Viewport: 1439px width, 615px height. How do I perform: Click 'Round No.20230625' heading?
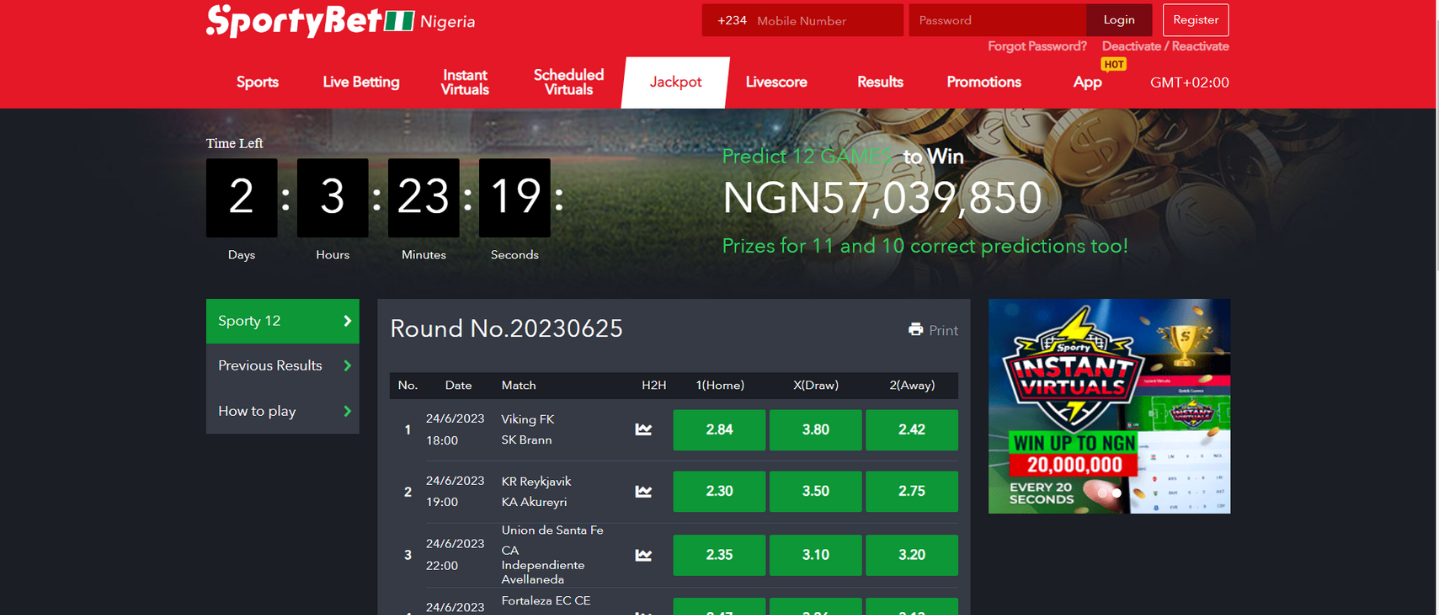point(506,329)
